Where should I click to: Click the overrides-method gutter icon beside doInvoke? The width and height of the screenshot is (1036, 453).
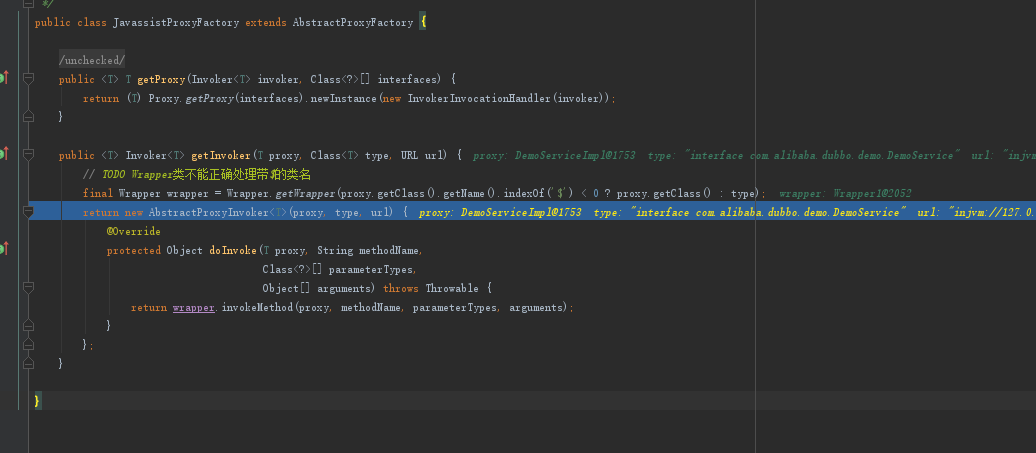click(3, 249)
